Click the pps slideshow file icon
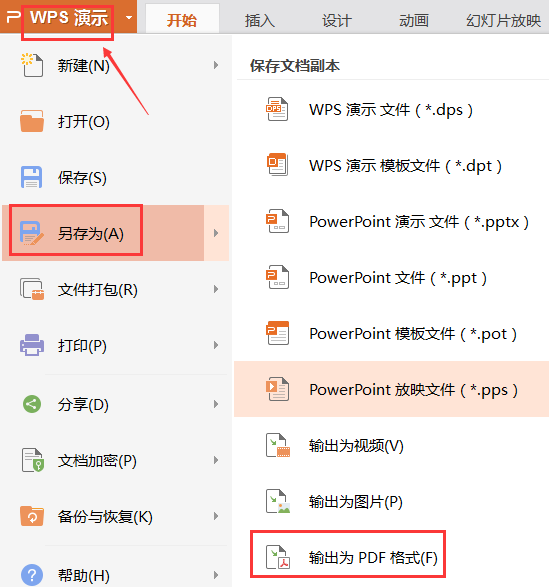The height and width of the screenshot is (587, 549). coord(277,389)
